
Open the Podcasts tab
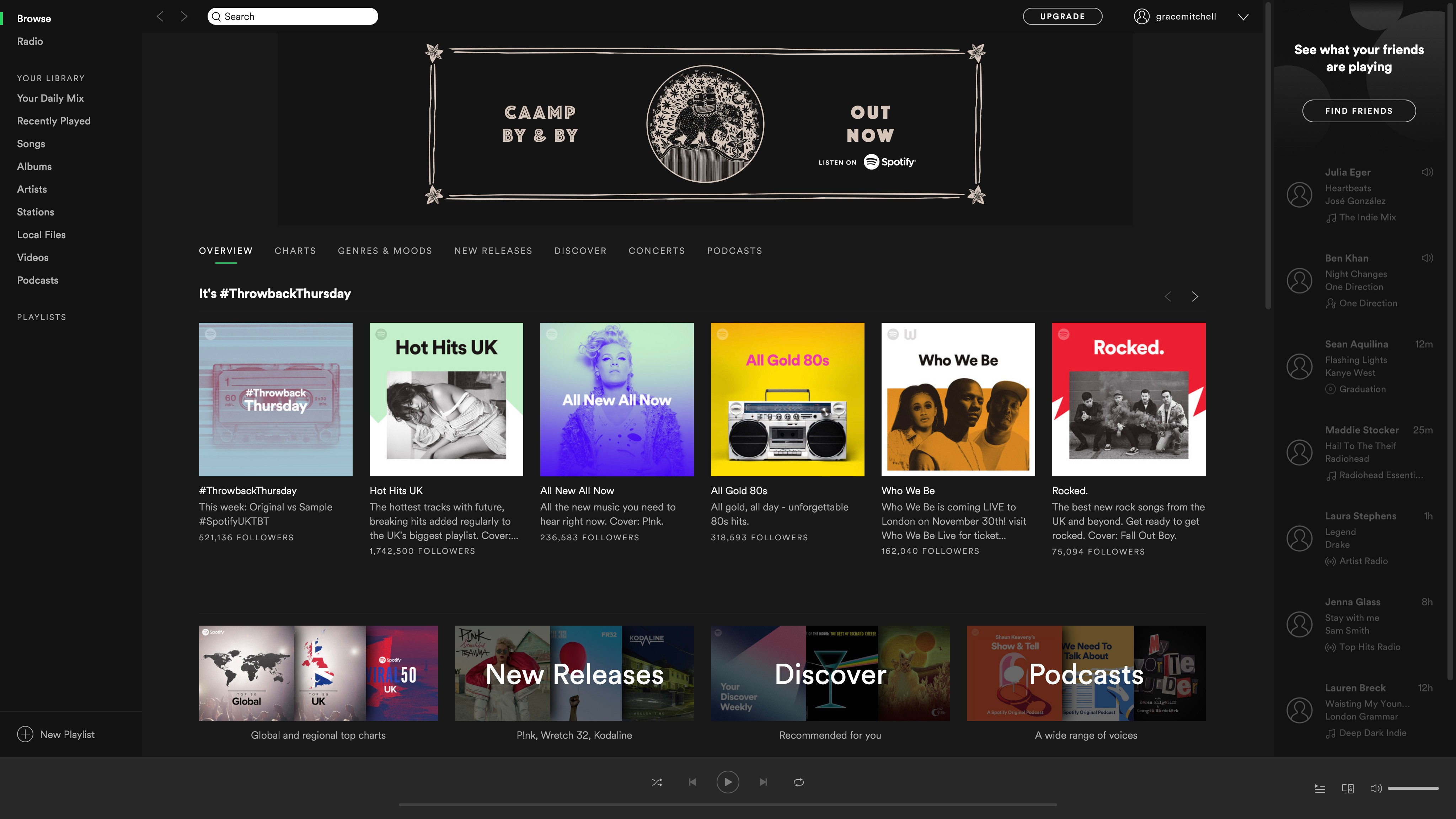(734, 250)
